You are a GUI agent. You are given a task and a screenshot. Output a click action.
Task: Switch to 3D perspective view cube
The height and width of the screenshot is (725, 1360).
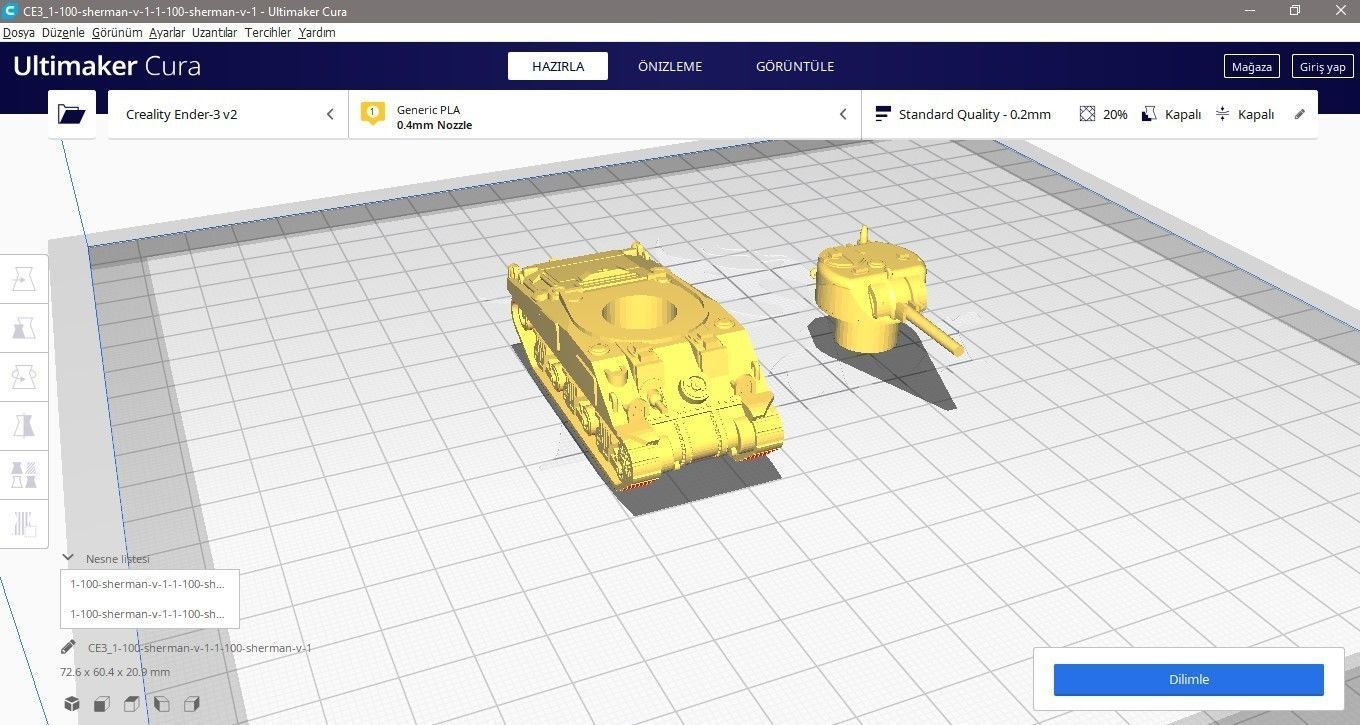coord(72,704)
